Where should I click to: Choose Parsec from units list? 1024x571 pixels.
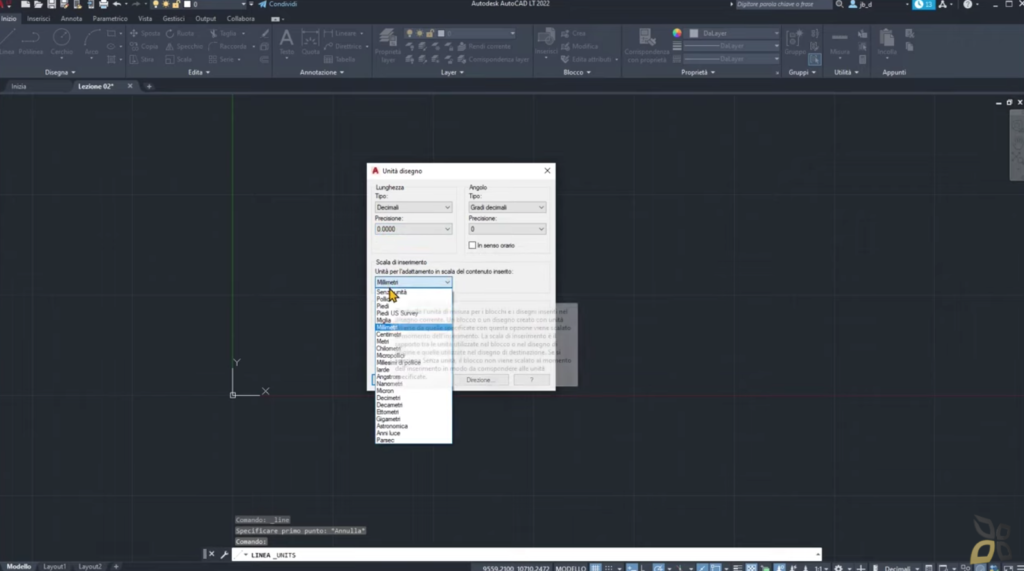413,440
